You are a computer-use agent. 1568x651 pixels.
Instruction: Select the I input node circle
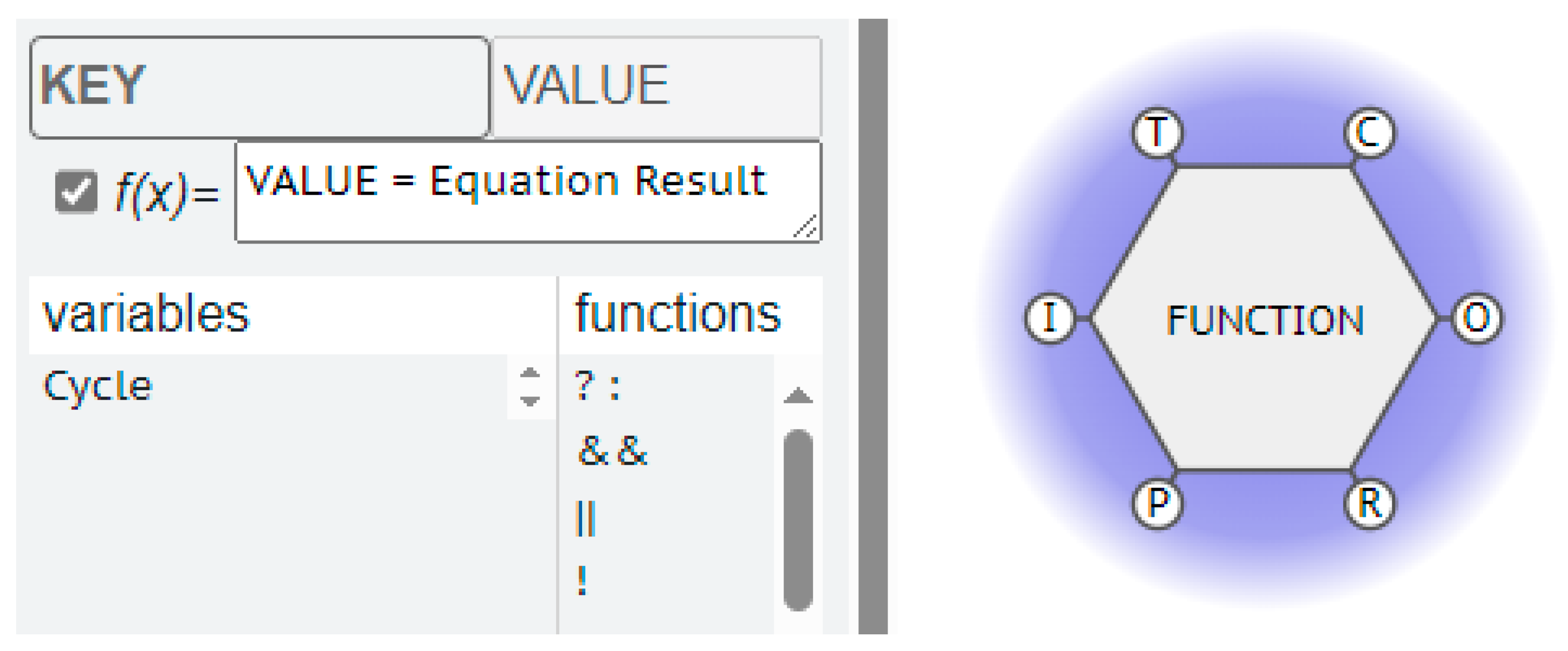coord(1049,317)
